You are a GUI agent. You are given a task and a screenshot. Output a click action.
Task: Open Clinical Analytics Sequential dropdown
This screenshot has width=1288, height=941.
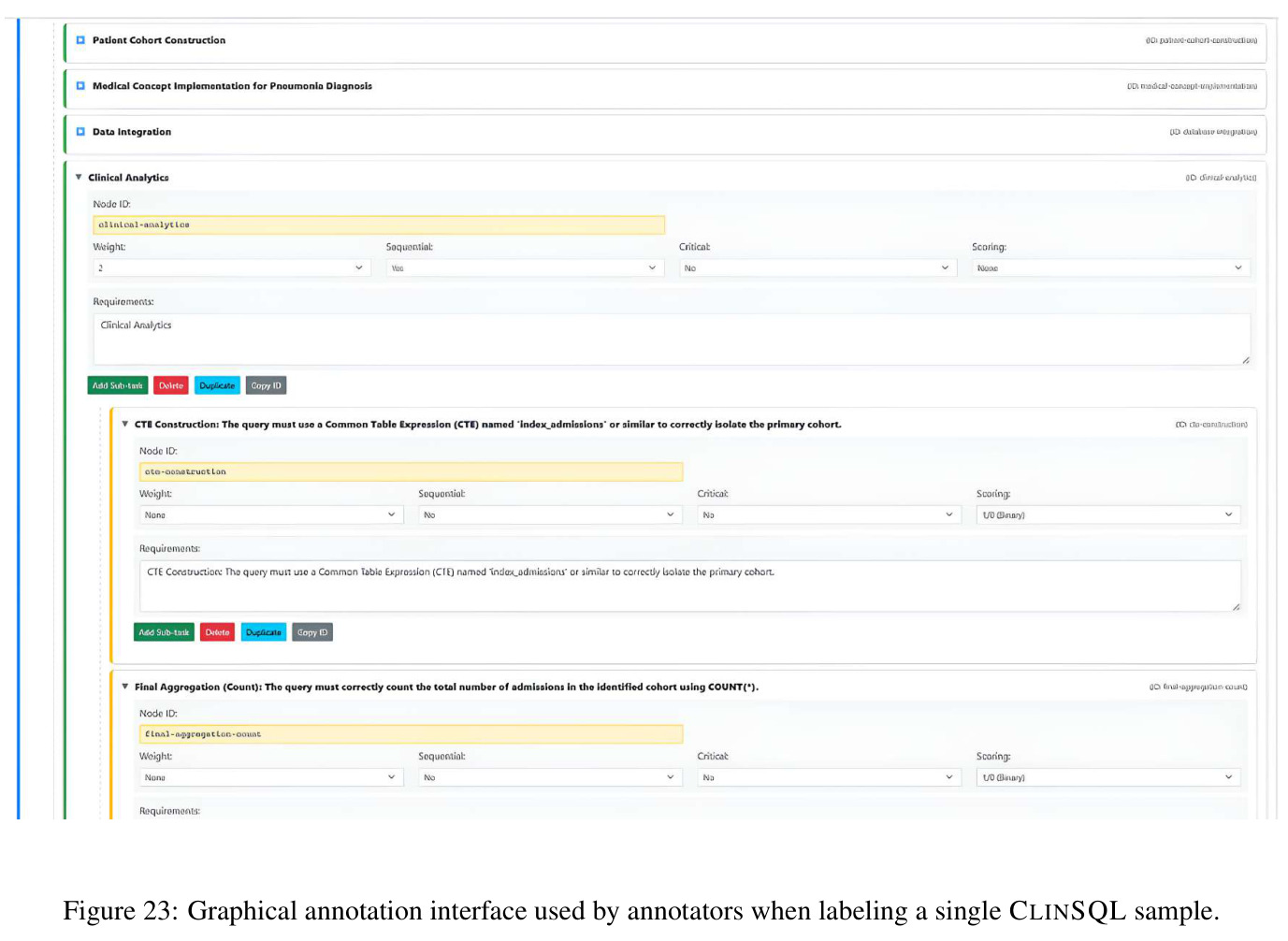[525, 268]
